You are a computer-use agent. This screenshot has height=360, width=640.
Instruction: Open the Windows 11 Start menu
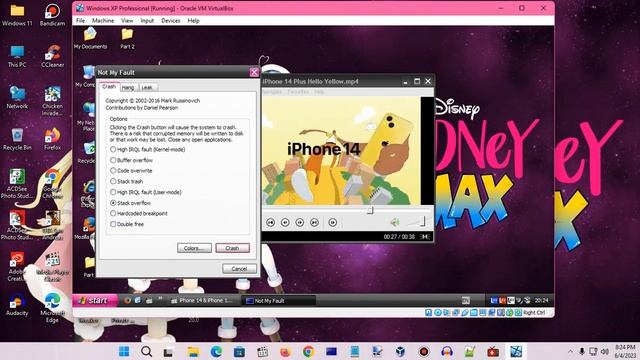point(124,351)
